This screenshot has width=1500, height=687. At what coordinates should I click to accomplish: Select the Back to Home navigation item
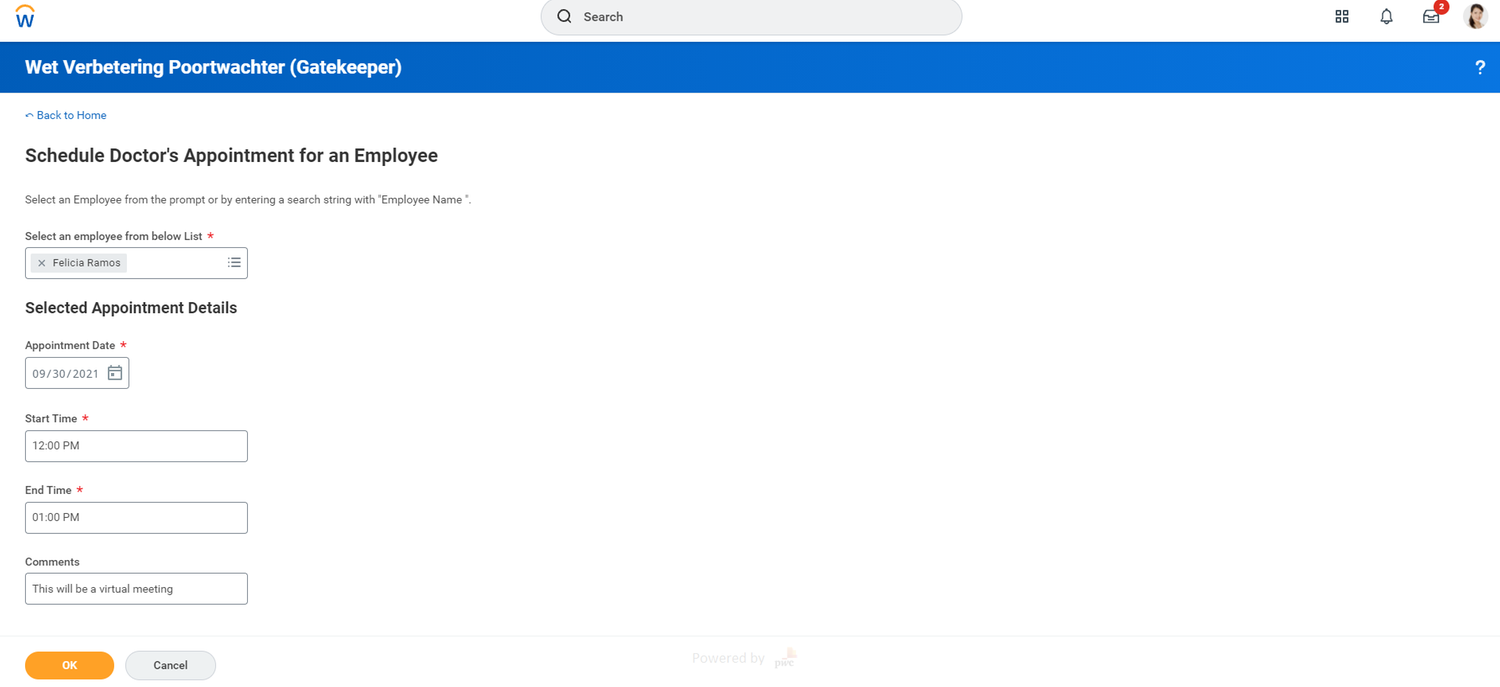(71, 115)
